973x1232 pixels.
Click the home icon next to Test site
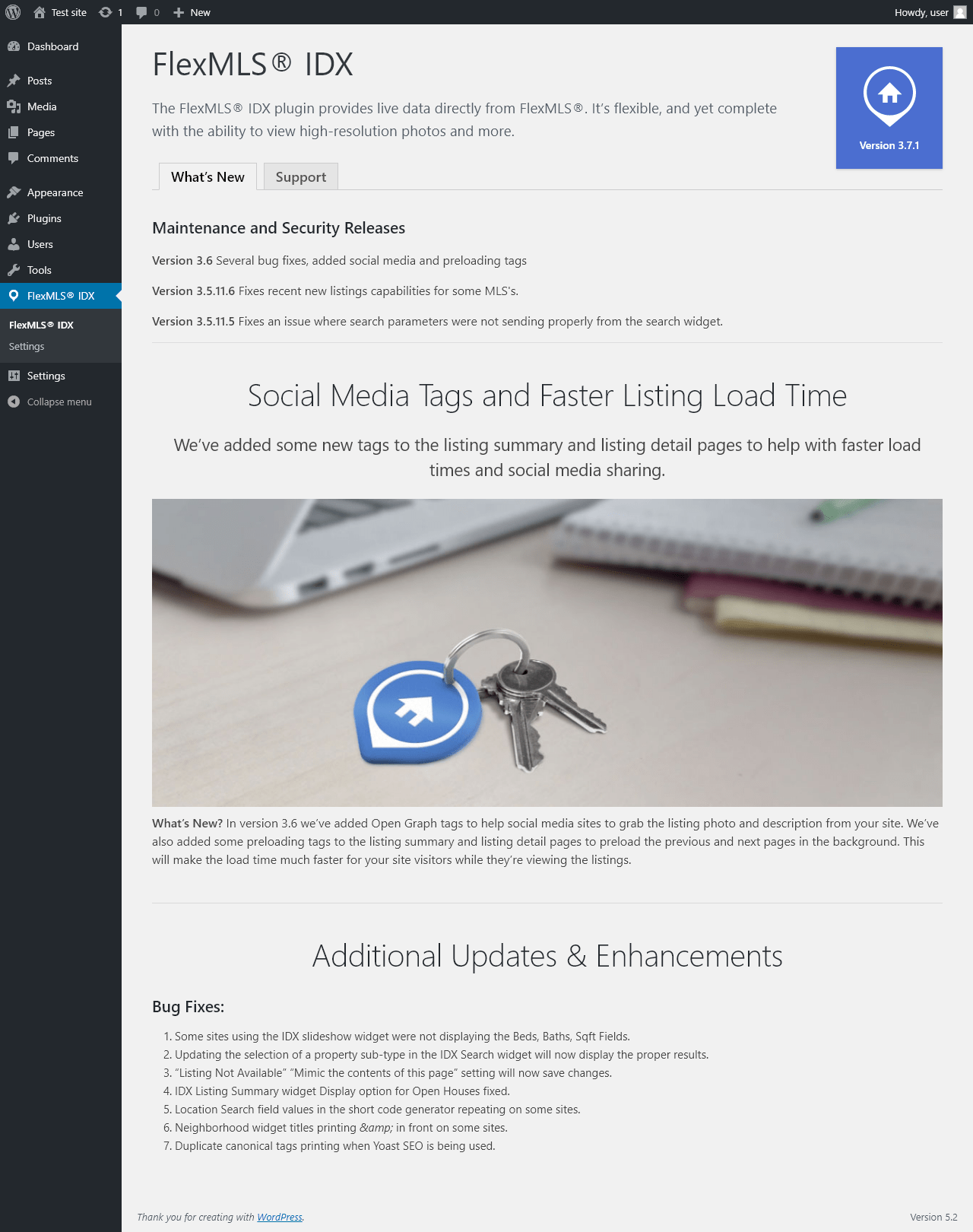tap(40, 12)
